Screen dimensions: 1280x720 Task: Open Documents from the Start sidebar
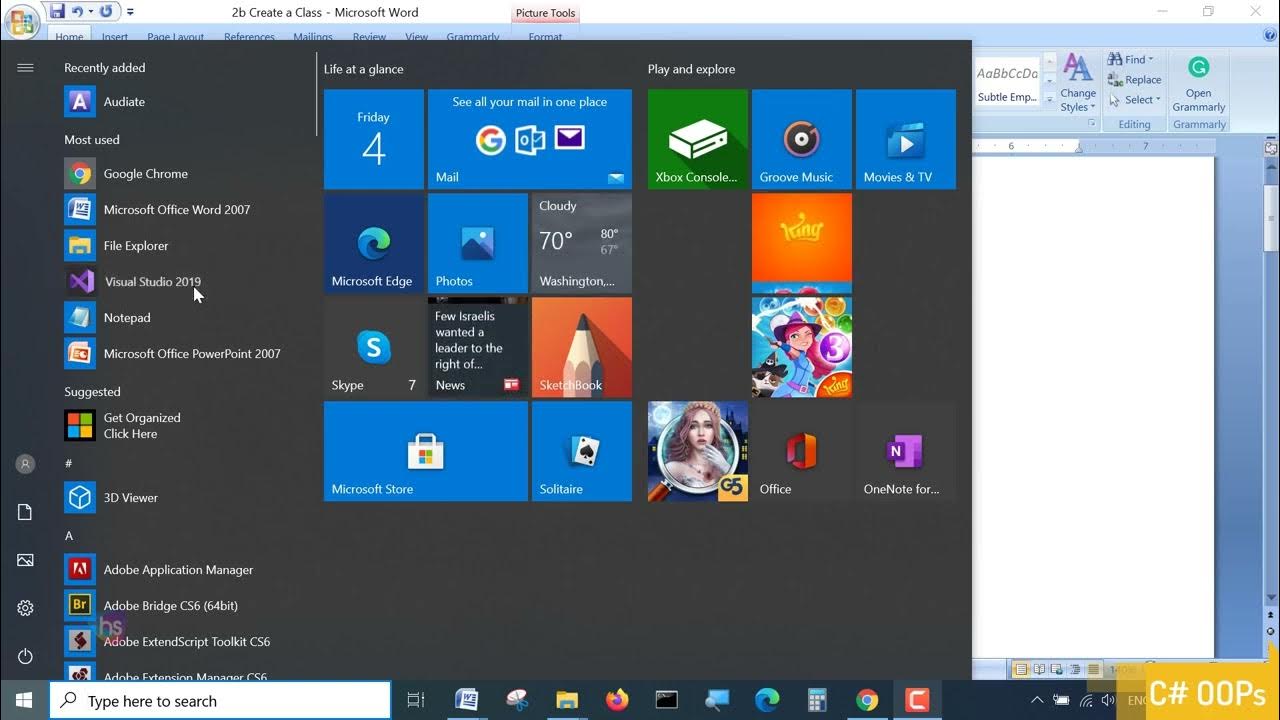point(26,512)
